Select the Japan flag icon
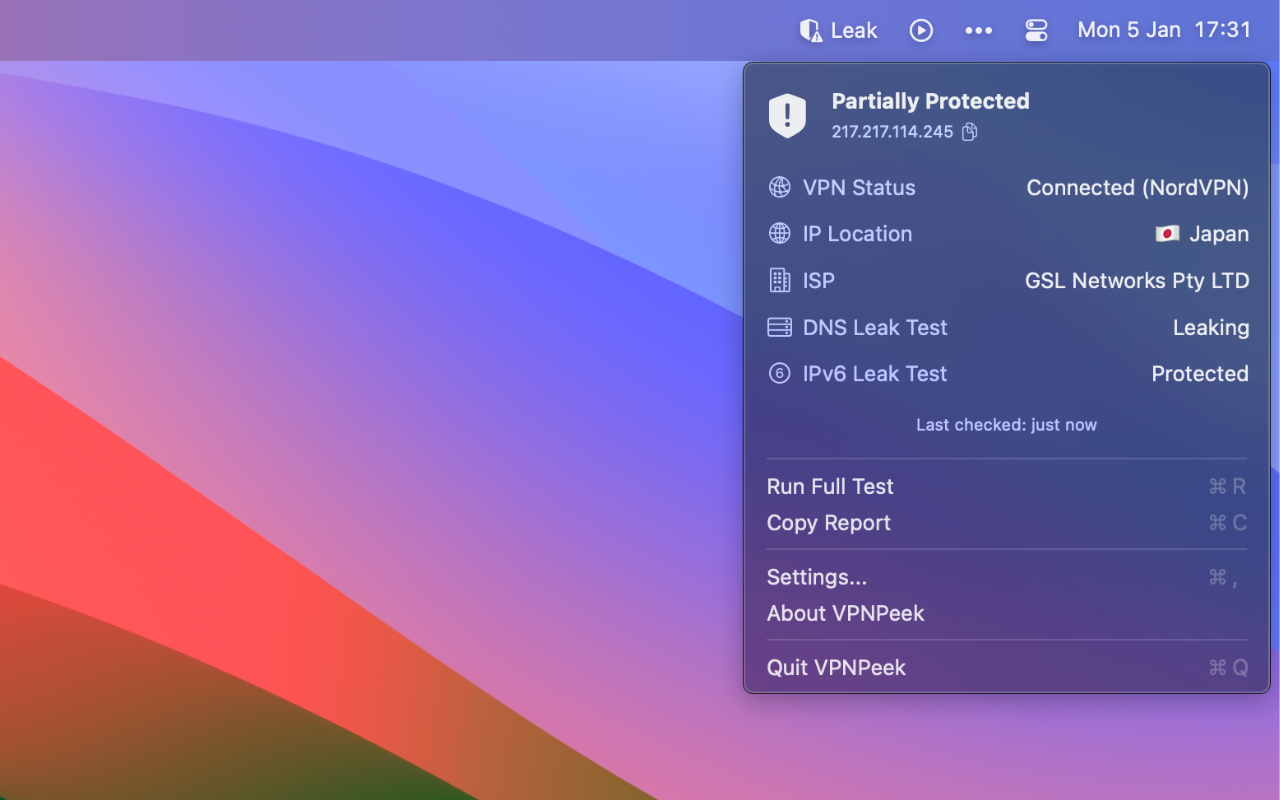Image resolution: width=1280 pixels, height=800 pixels. tap(1168, 233)
